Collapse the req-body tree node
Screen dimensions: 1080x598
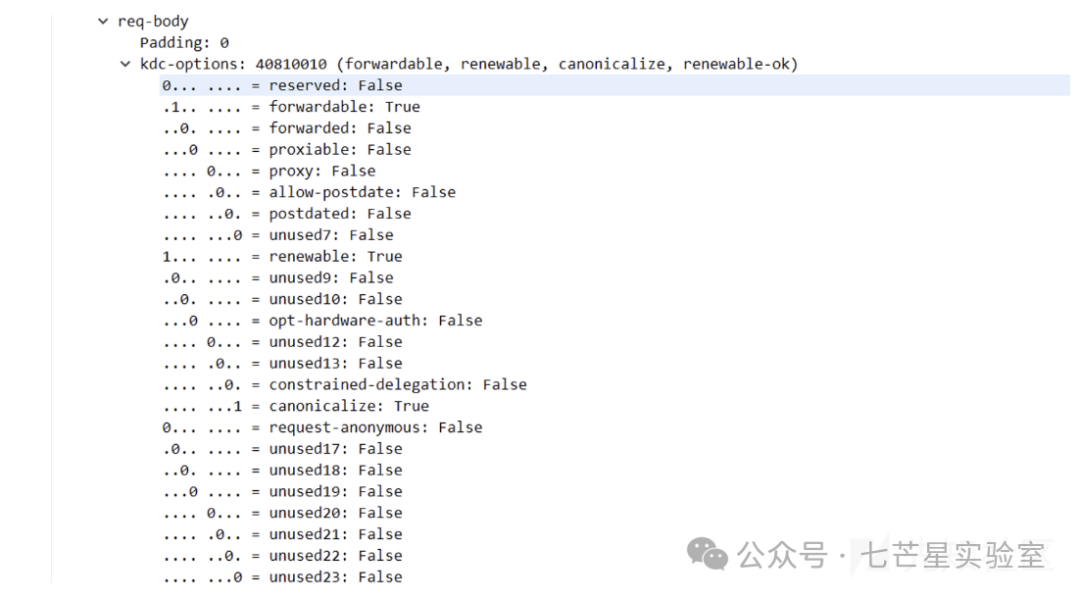(x=103, y=21)
